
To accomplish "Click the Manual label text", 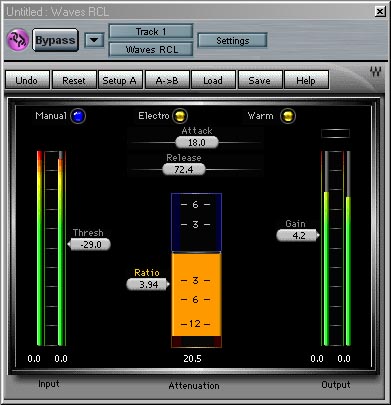I will coord(51,116).
